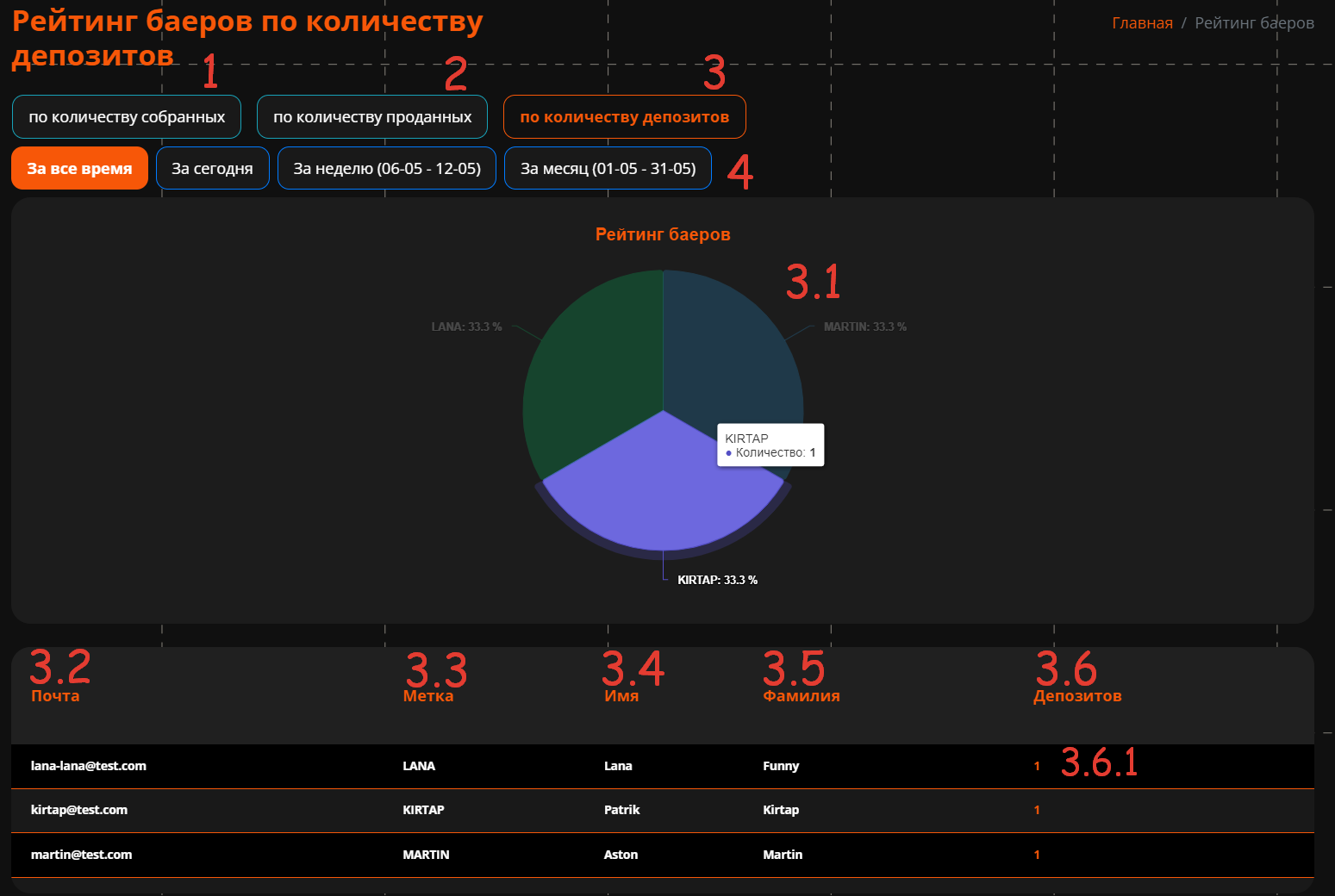The height and width of the screenshot is (896, 1335).
Task: Click the 'Рейтинг баеров' chart title
Action: tap(663, 234)
